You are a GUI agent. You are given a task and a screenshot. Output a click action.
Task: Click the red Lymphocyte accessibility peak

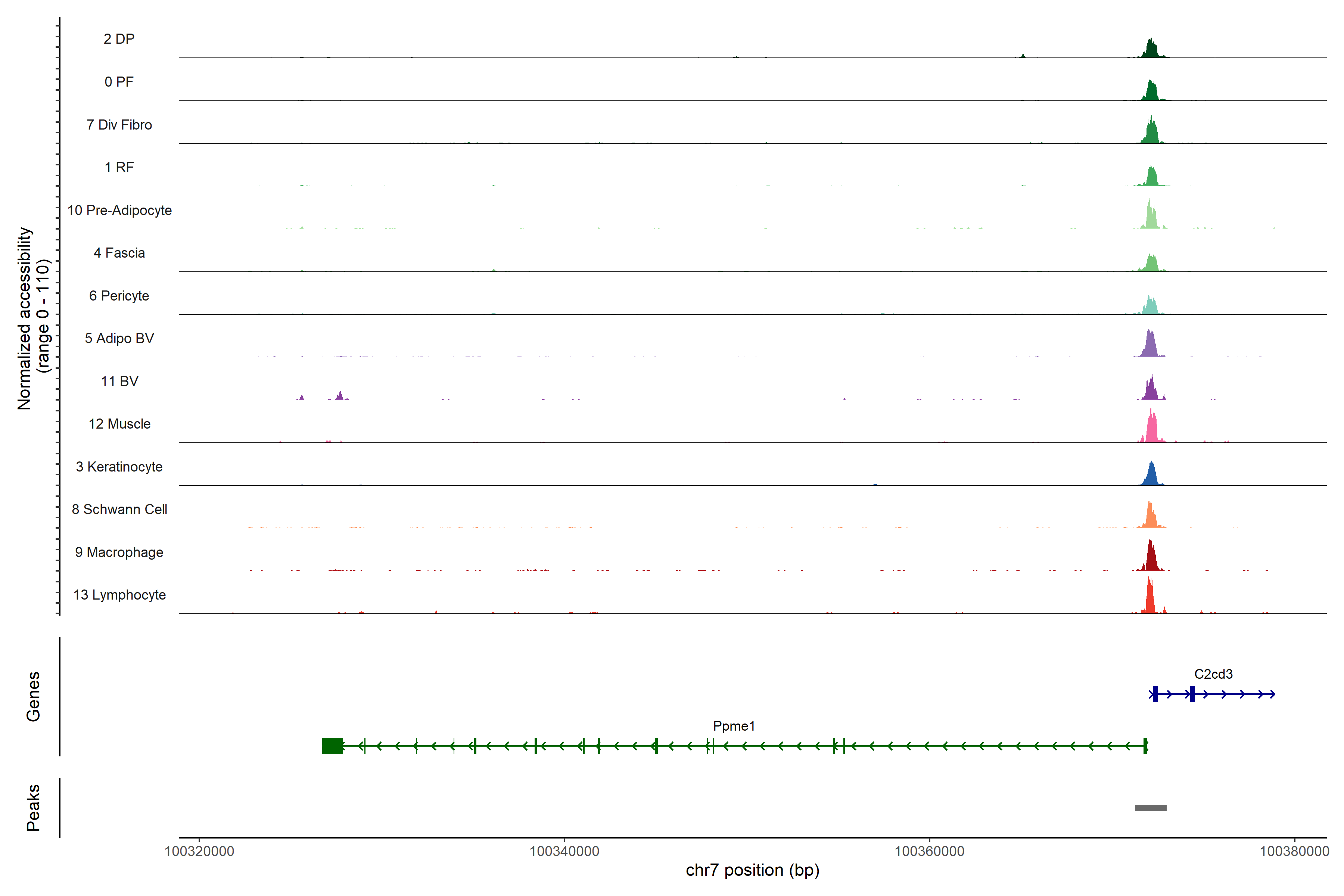[1150, 599]
